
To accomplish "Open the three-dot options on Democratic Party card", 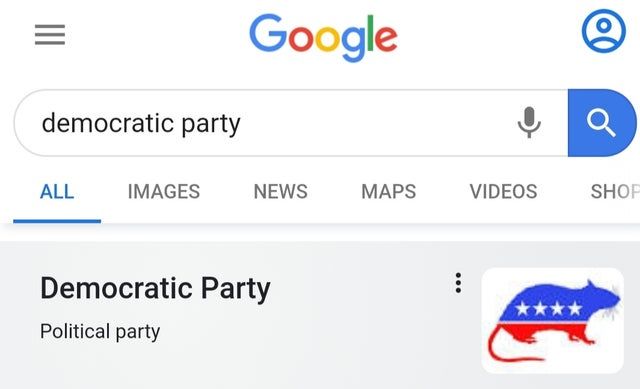I will point(458,283).
